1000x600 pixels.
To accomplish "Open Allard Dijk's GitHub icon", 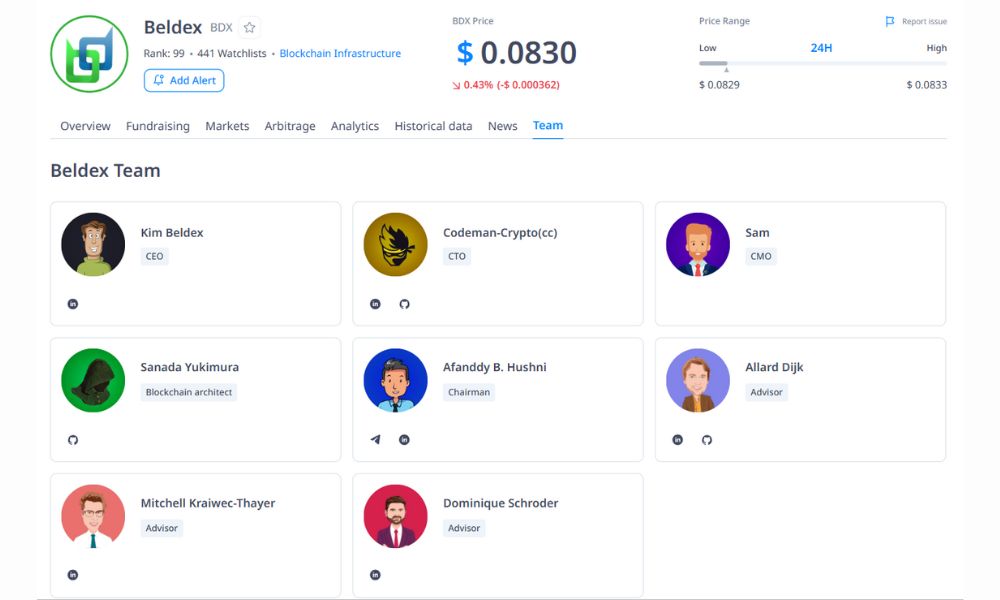I will click(x=707, y=440).
